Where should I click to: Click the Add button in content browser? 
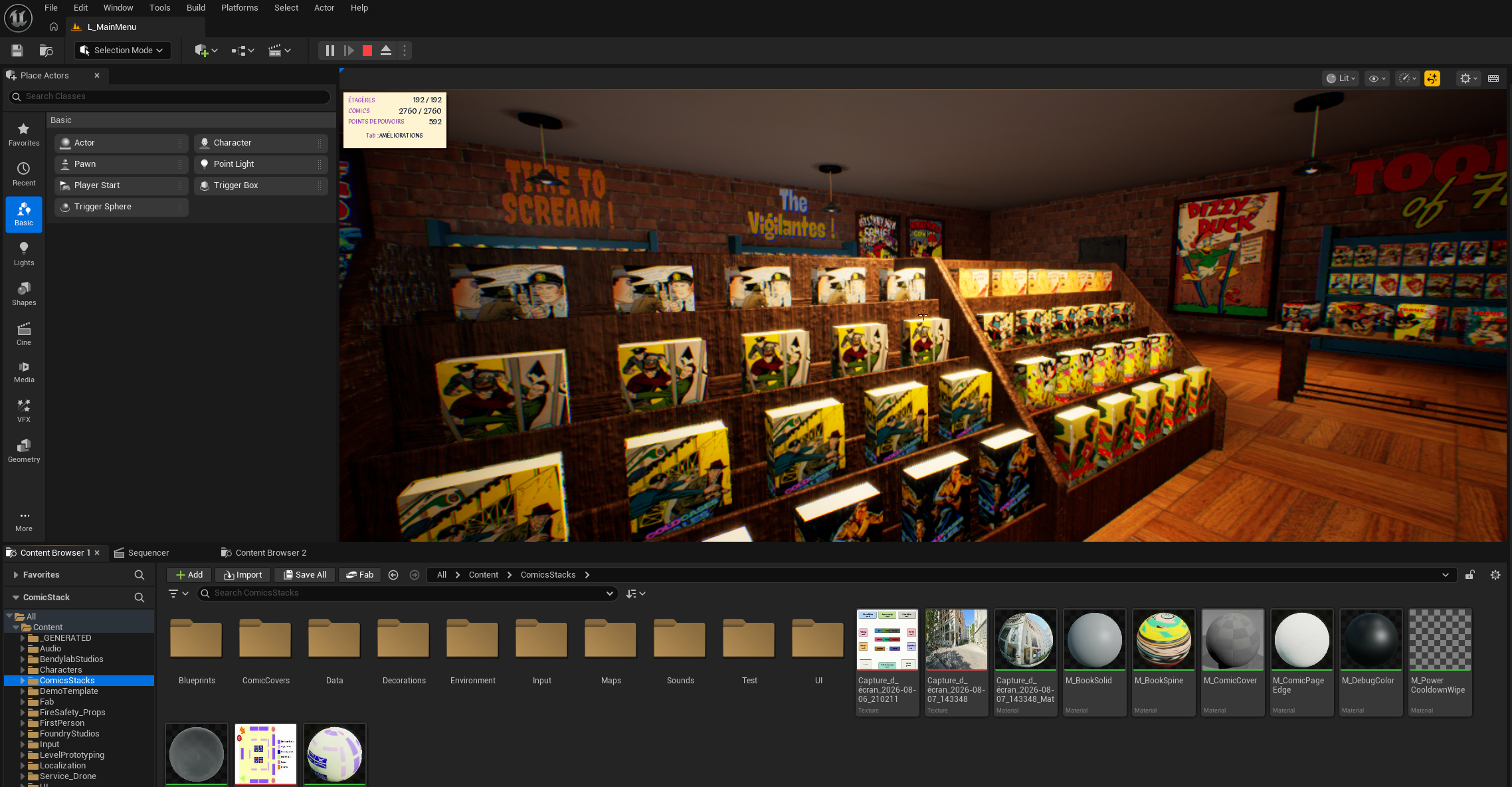[189, 575]
